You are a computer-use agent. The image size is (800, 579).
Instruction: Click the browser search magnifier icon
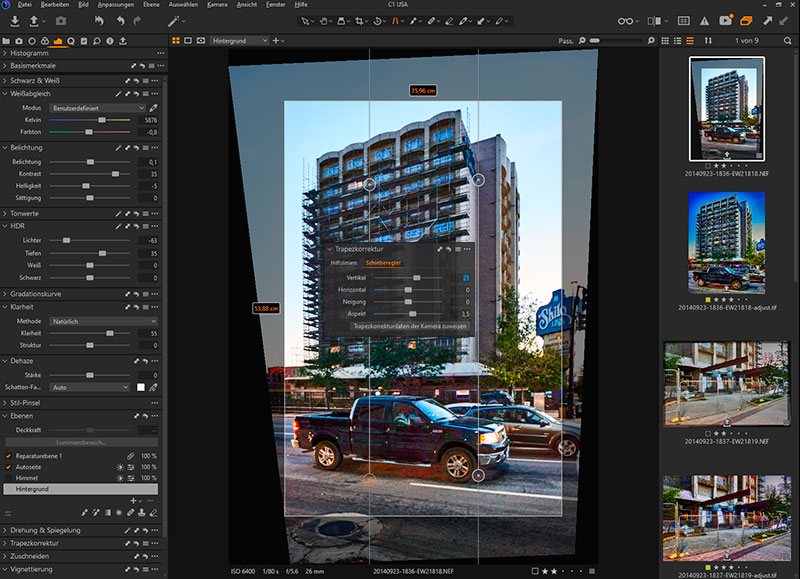coord(788,40)
